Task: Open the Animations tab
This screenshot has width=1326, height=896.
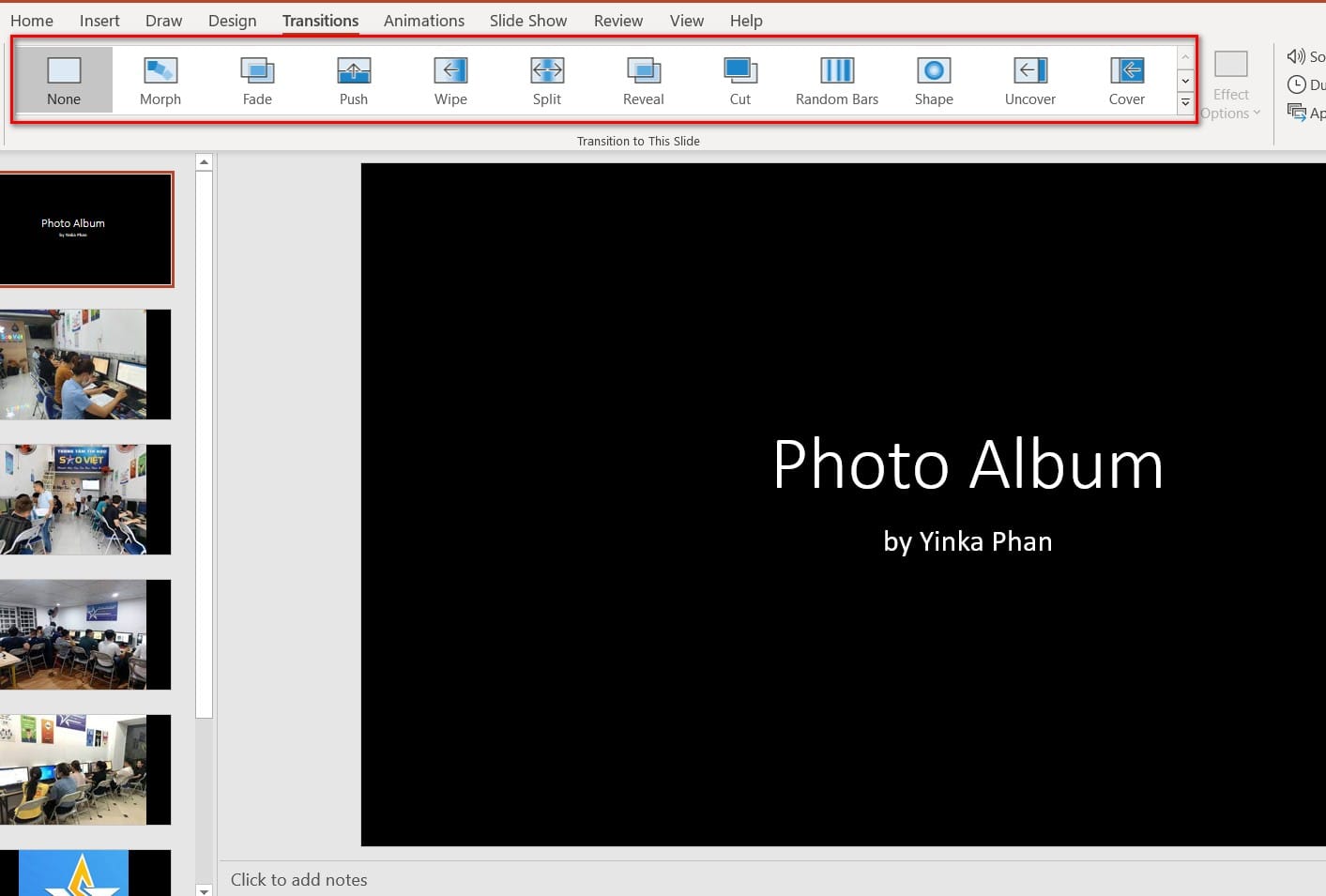Action: point(424,21)
